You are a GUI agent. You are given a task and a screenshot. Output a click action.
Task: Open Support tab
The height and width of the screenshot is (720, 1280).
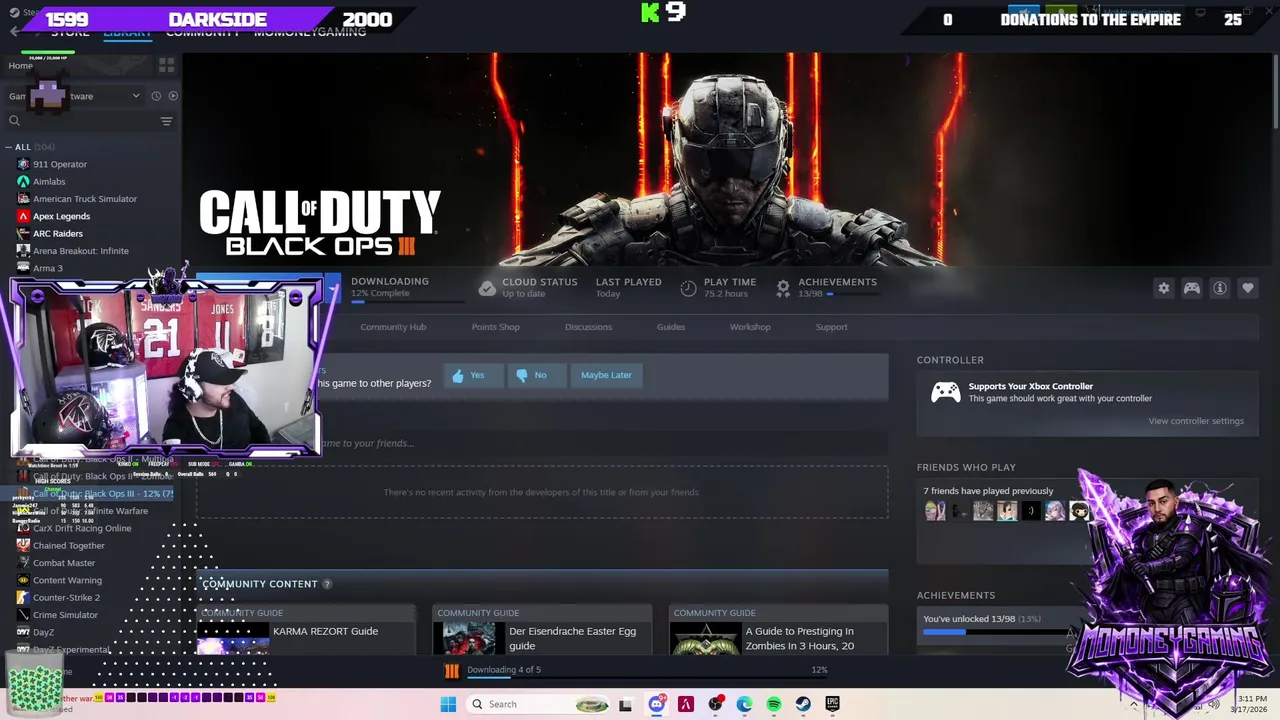coord(831,327)
